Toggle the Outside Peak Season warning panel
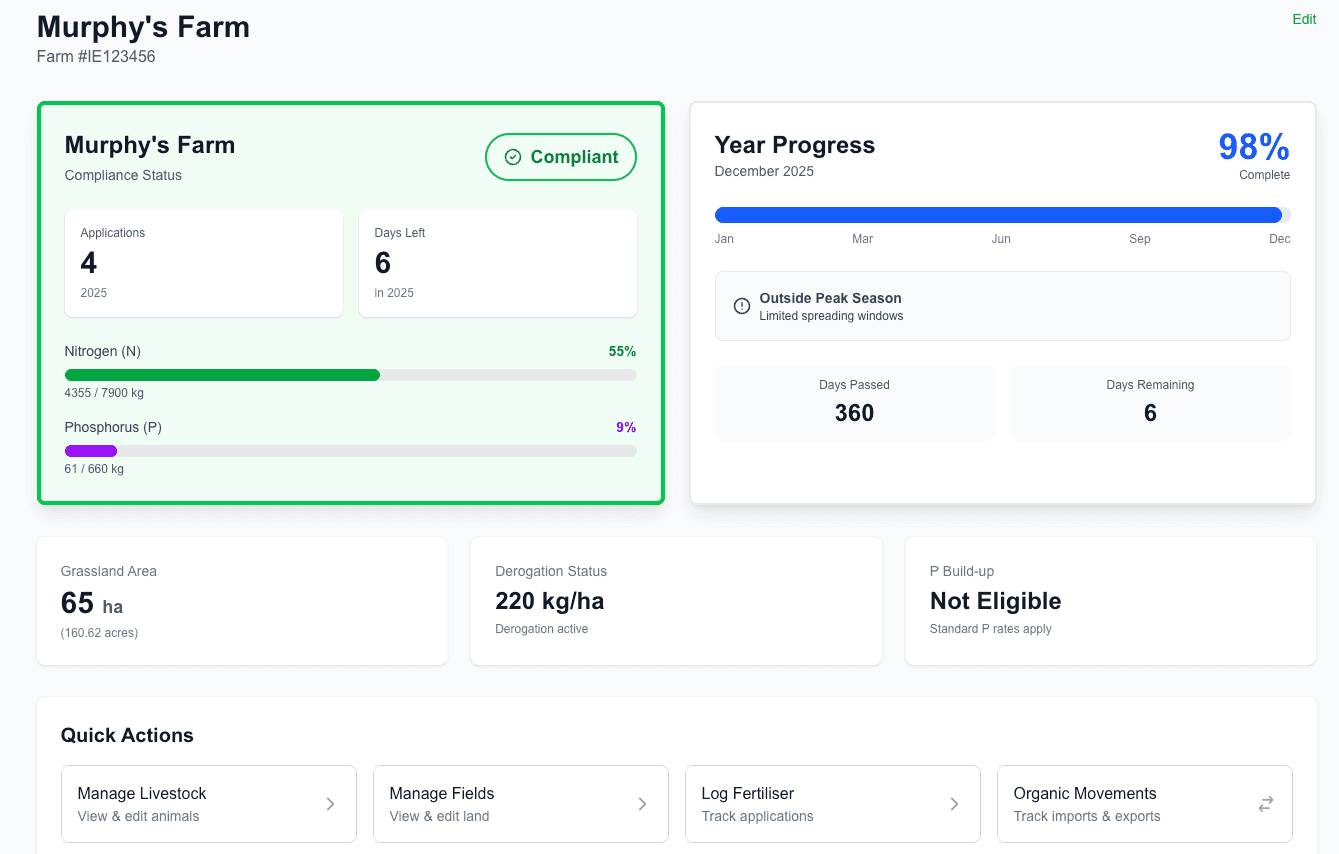Viewport: 1339px width, 854px height. [x=1003, y=306]
